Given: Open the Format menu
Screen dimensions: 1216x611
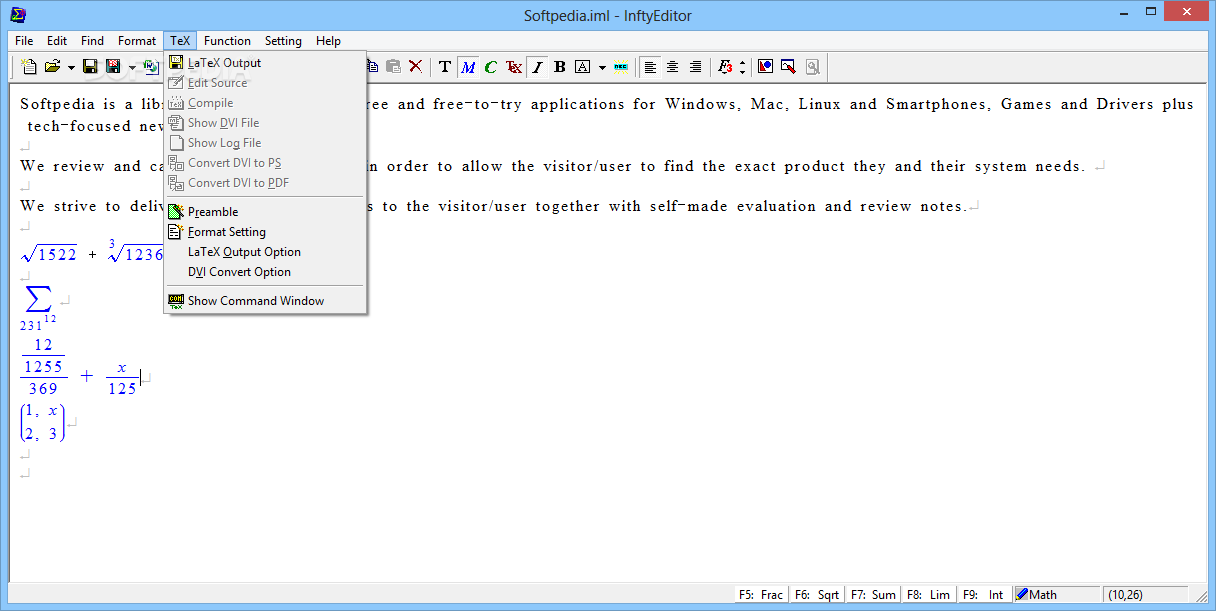Looking at the screenshot, I should coord(137,41).
